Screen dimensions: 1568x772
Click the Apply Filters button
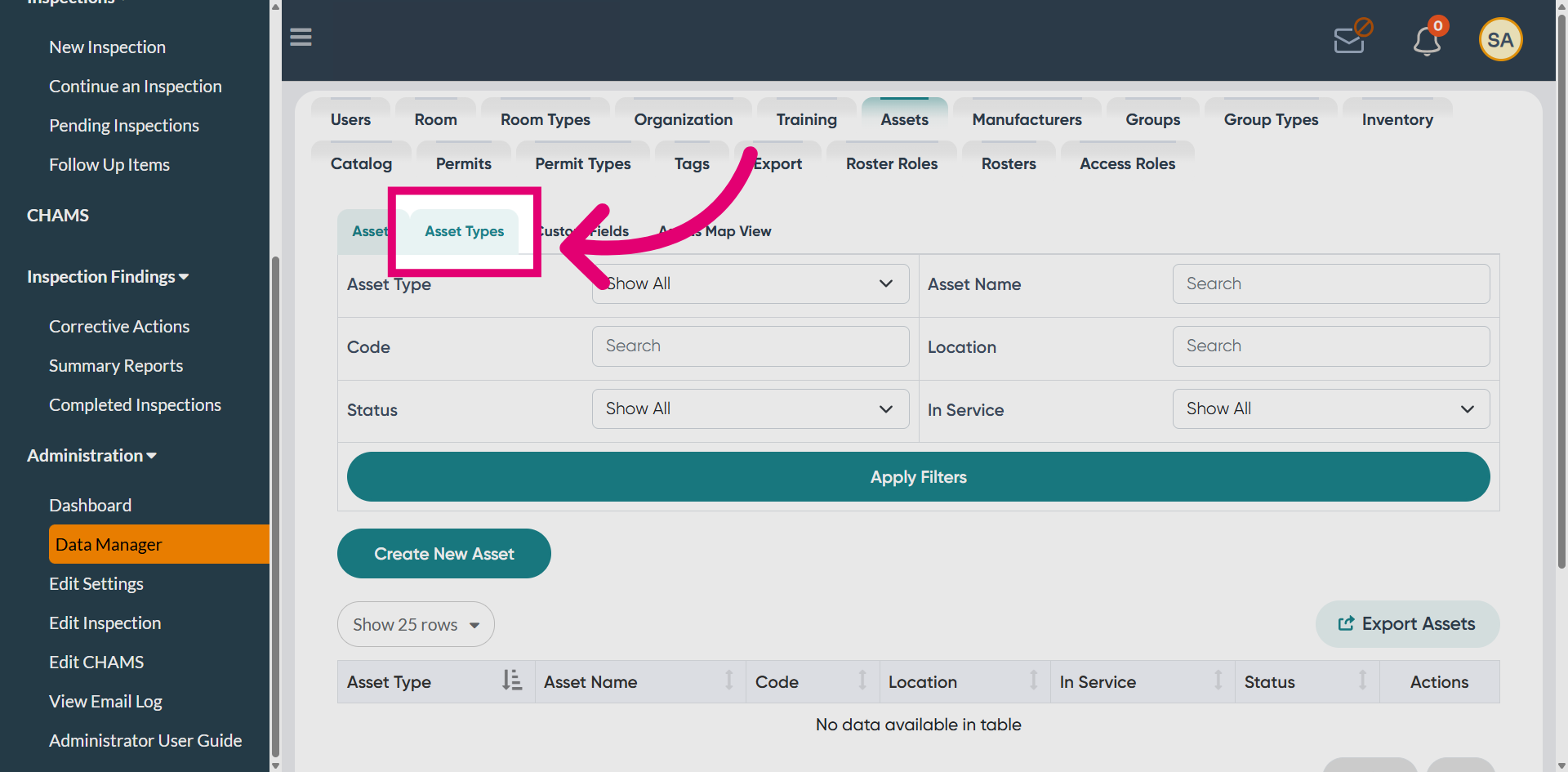(918, 477)
